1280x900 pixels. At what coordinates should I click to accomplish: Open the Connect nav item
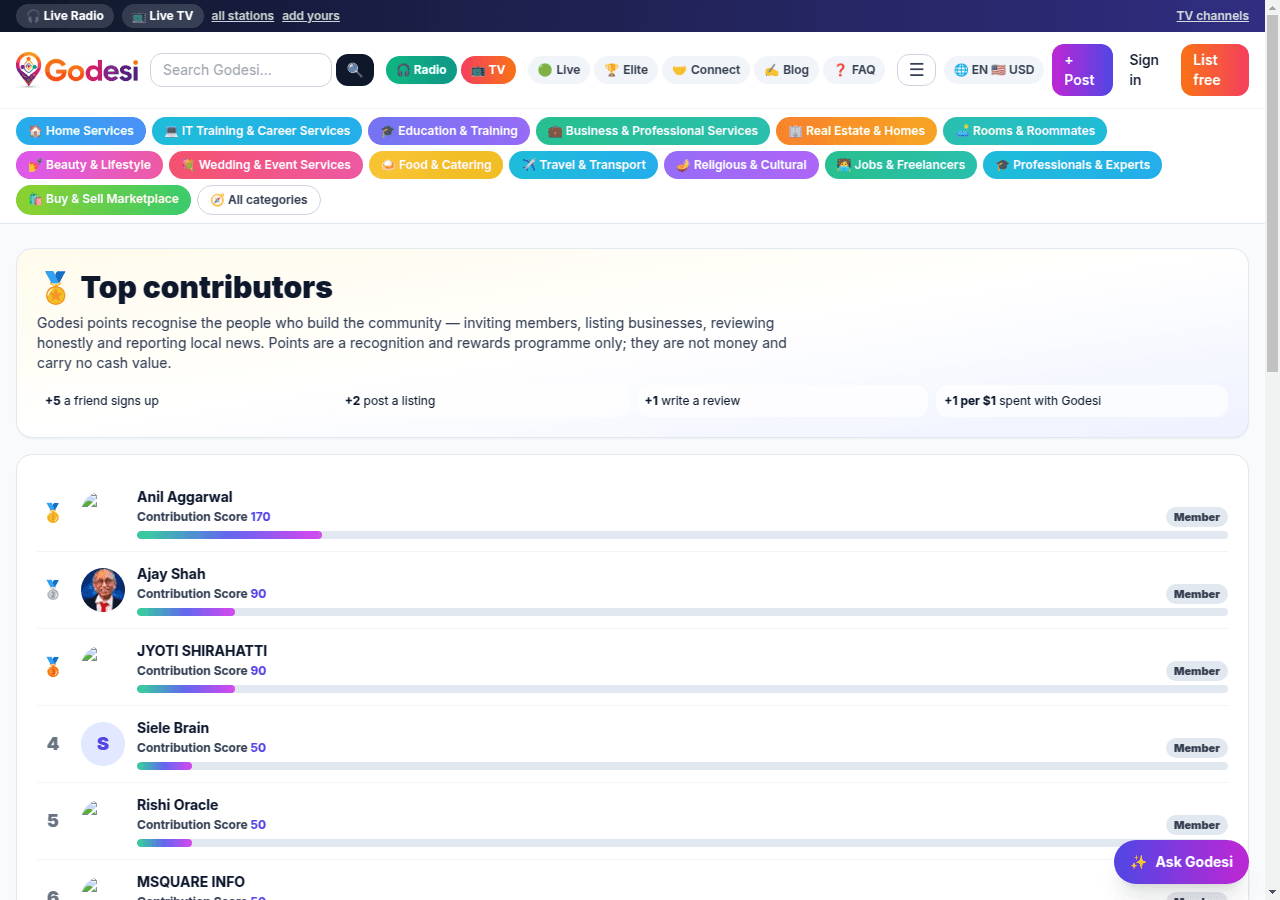point(706,70)
